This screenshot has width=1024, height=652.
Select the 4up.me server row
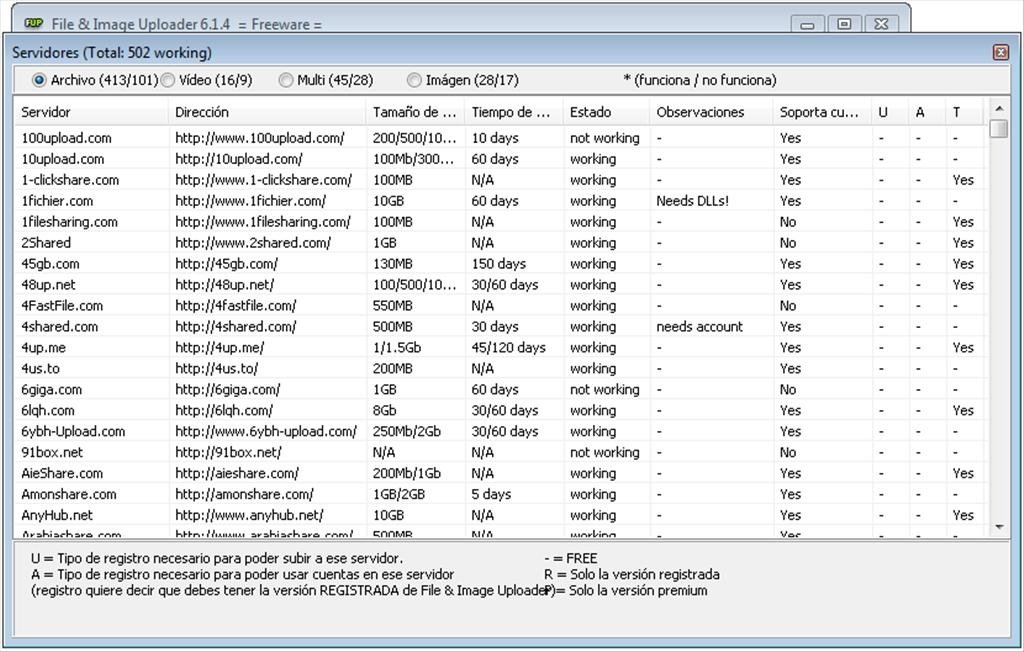pyautogui.click(x=500, y=347)
